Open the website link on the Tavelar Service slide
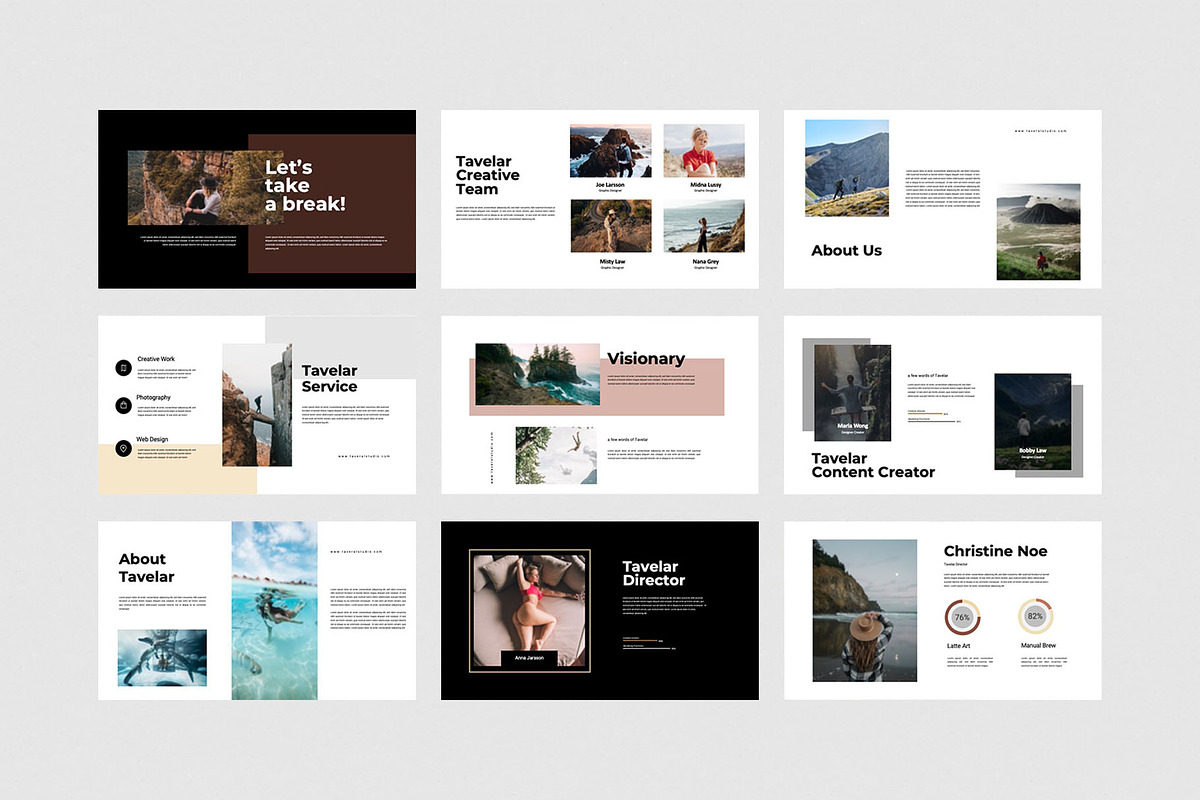Image resolution: width=1200 pixels, height=800 pixels. 364,456
